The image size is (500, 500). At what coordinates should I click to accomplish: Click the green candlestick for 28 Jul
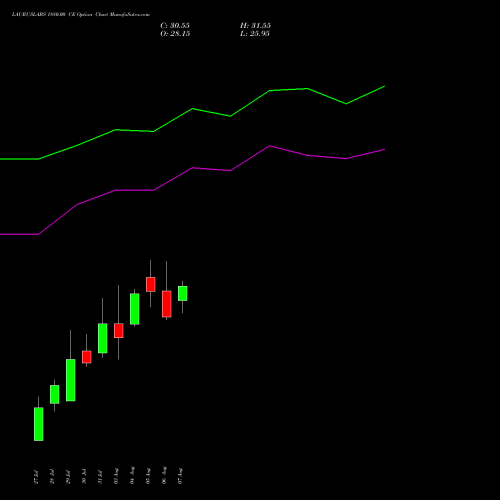(55, 394)
